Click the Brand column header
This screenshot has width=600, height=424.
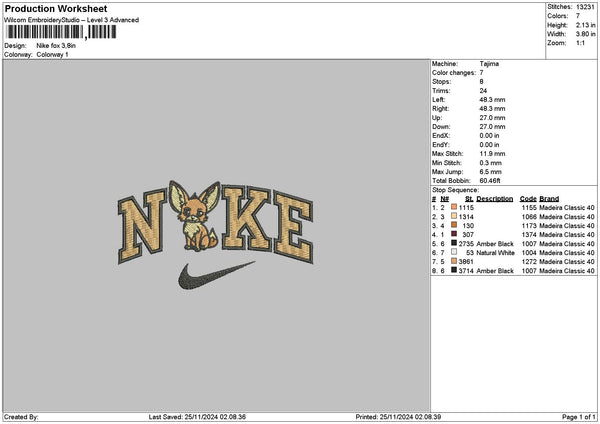(549, 199)
